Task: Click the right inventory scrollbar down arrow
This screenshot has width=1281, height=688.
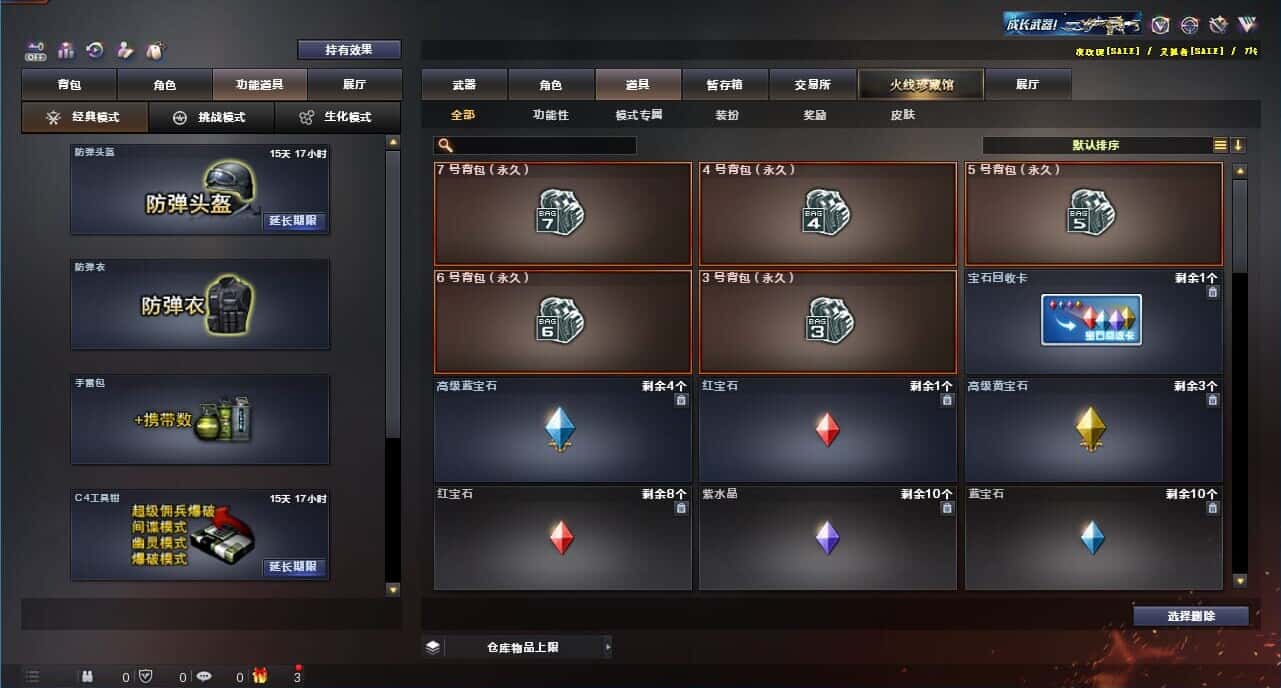Action: [1240, 581]
